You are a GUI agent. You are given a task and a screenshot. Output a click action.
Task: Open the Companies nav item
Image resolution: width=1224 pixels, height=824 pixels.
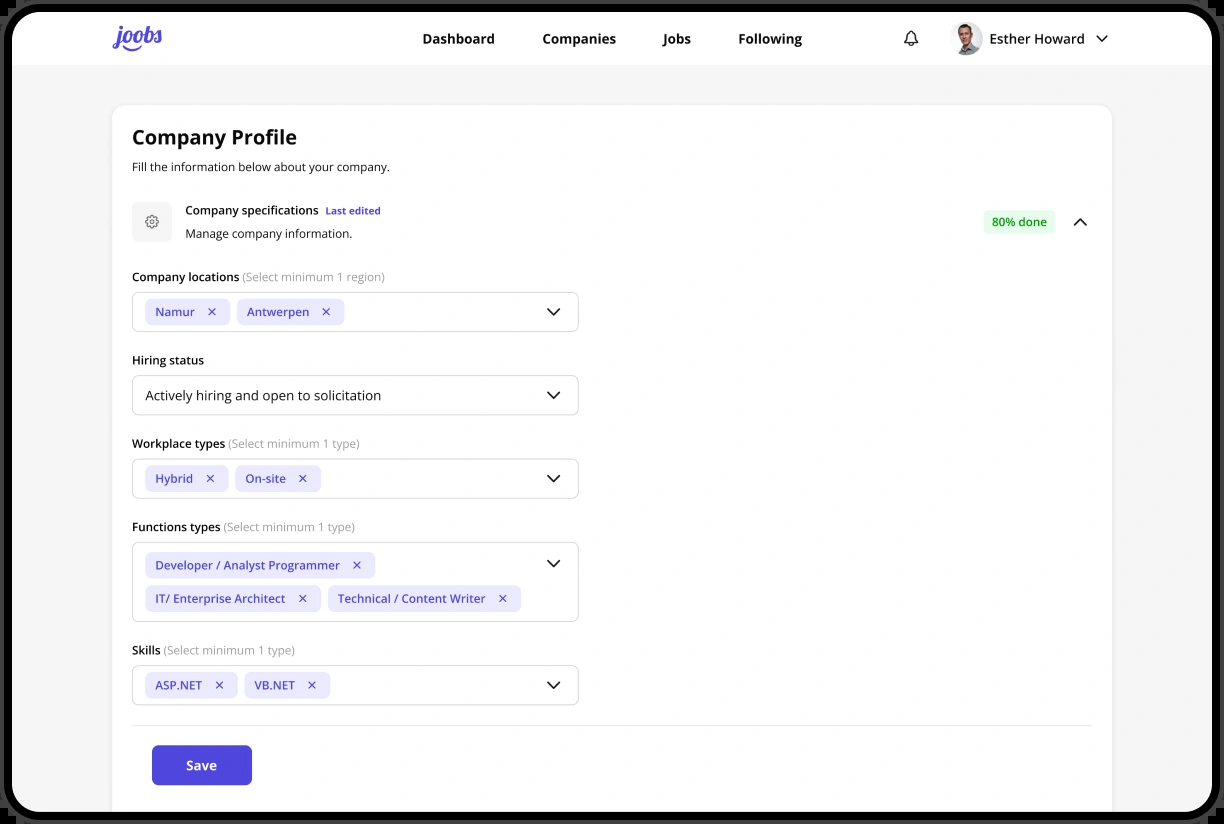[579, 39]
